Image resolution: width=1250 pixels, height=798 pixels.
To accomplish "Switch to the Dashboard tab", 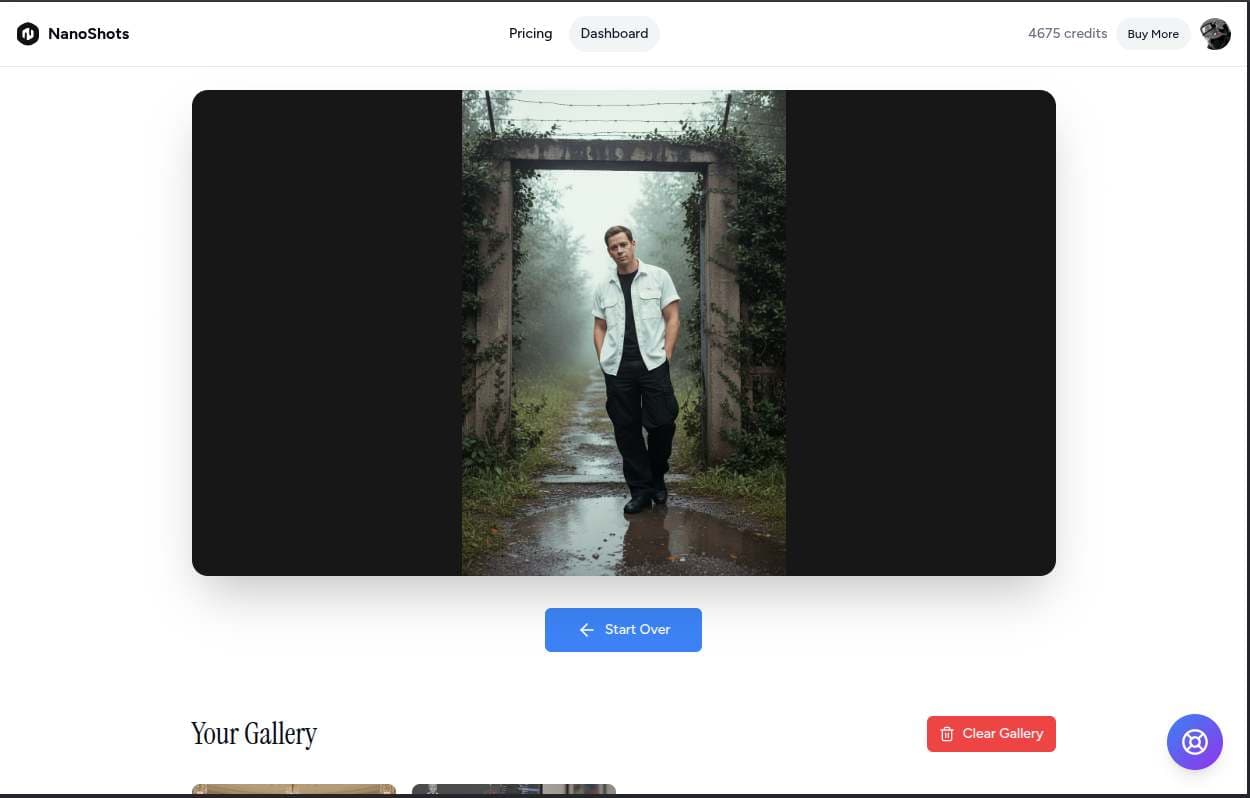I will [614, 33].
